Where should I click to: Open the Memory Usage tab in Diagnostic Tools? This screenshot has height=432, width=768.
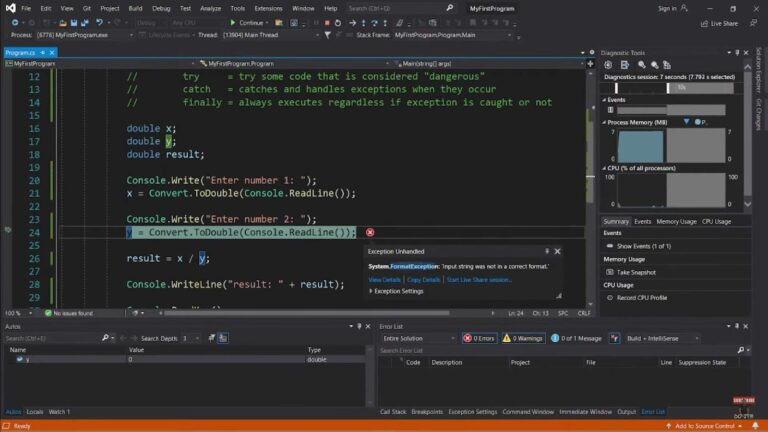(676, 221)
